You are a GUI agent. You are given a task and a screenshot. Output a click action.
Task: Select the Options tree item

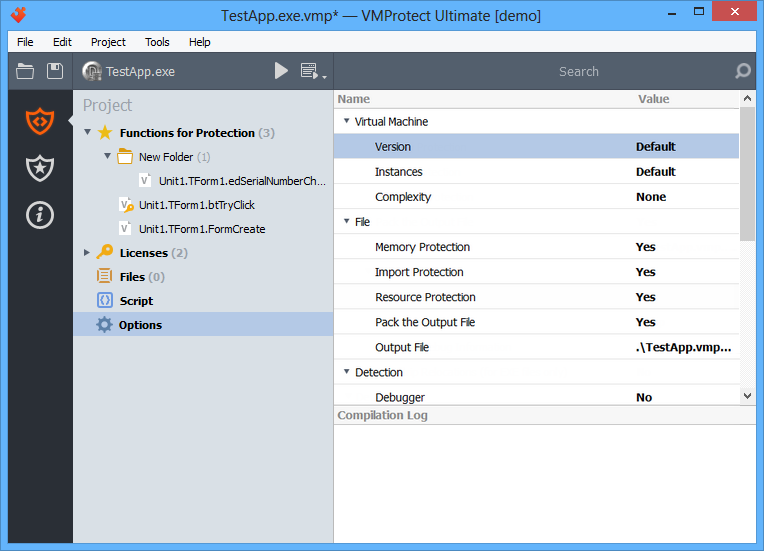(203, 324)
